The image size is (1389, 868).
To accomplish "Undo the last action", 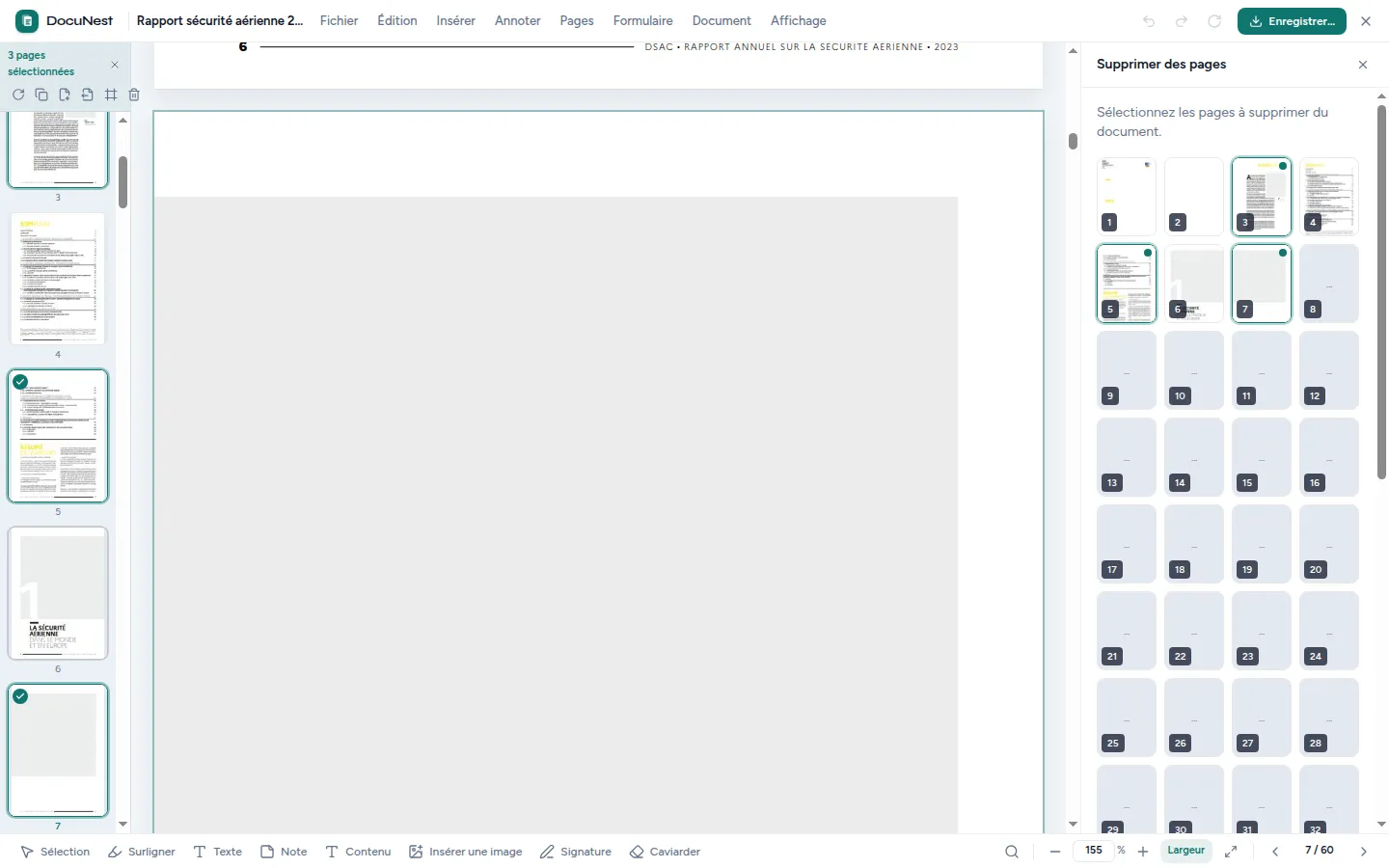I will click(1149, 21).
